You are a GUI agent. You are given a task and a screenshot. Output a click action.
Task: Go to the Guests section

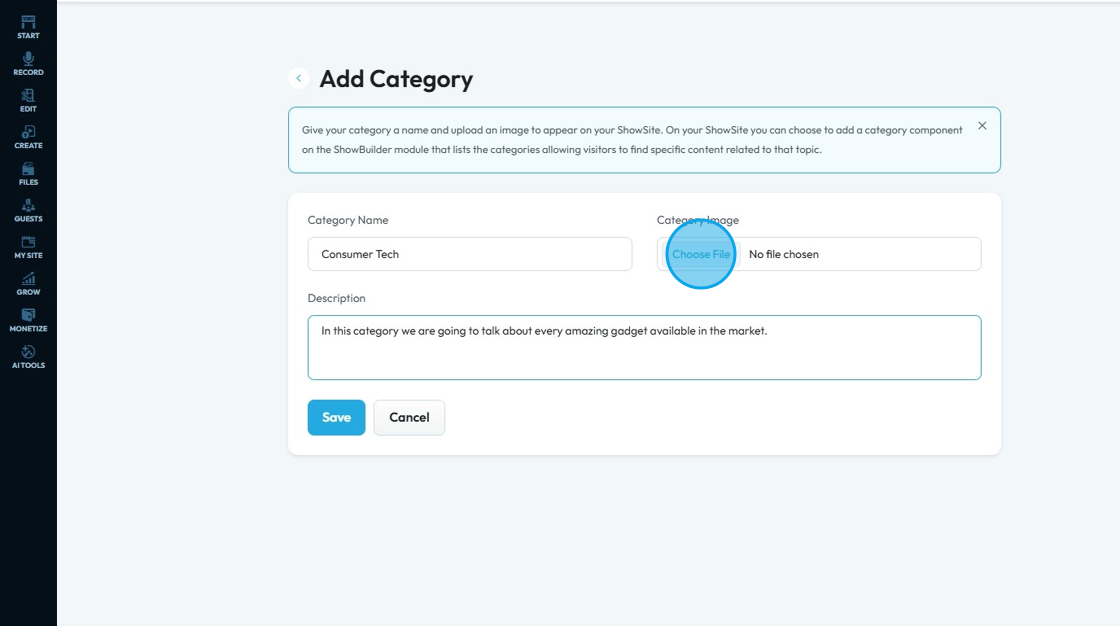tap(28, 210)
